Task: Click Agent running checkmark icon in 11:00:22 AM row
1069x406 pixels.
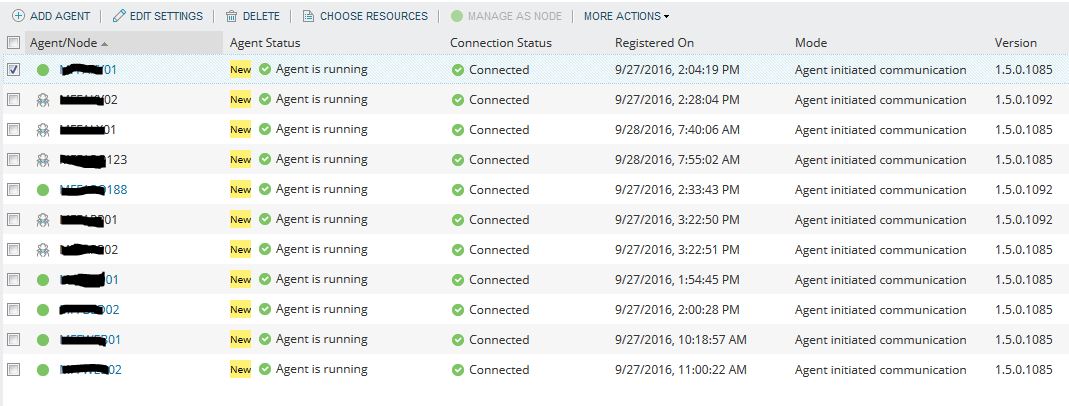Action: 265,369
